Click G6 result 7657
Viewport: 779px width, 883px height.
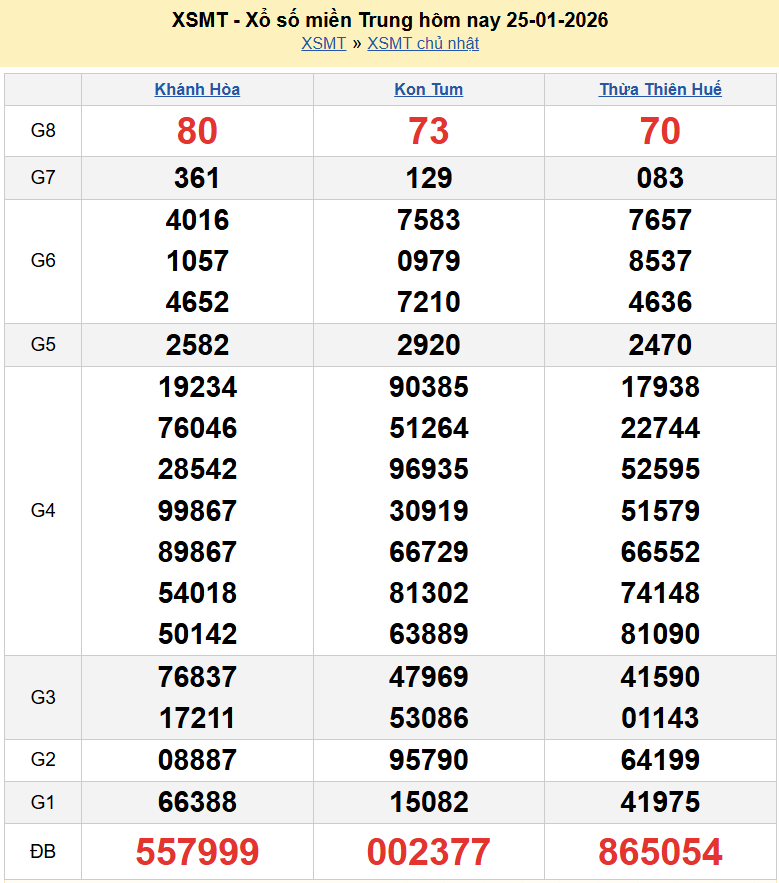pyautogui.click(x=660, y=220)
